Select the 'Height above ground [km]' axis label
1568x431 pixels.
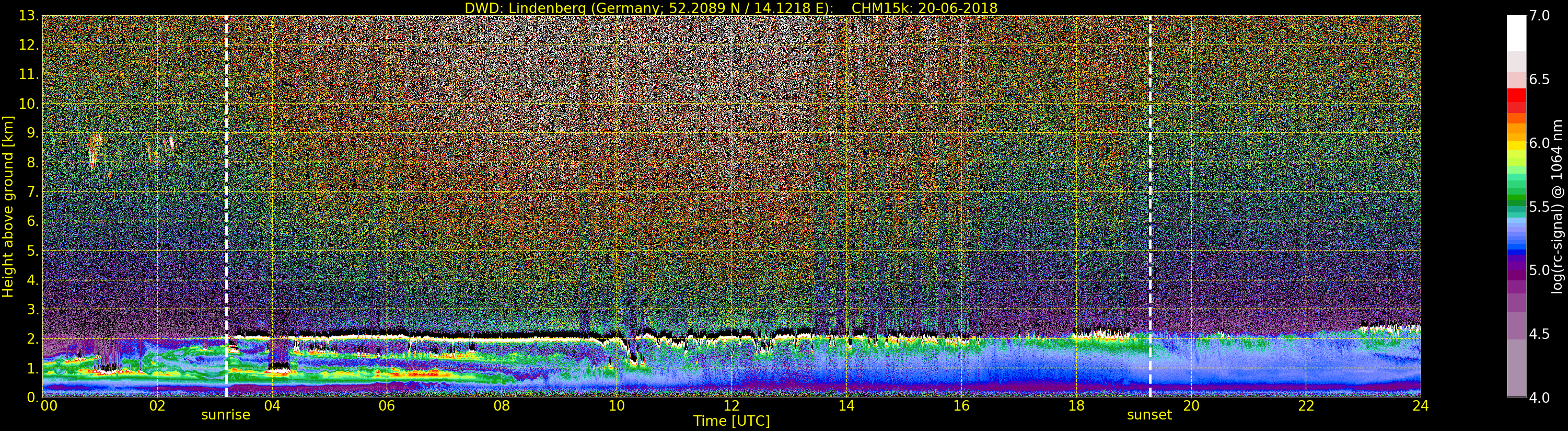[8, 206]
